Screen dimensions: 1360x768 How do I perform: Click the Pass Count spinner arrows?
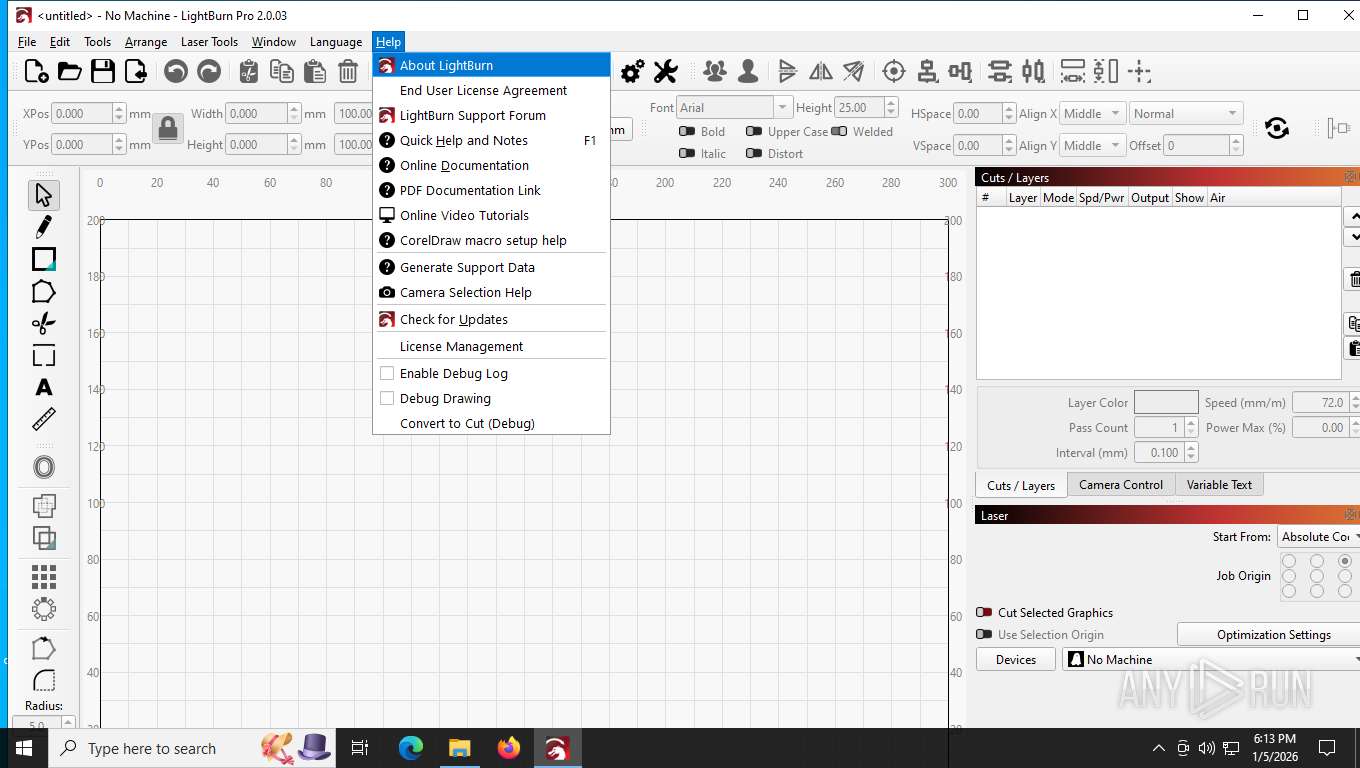click(1191, 427)
